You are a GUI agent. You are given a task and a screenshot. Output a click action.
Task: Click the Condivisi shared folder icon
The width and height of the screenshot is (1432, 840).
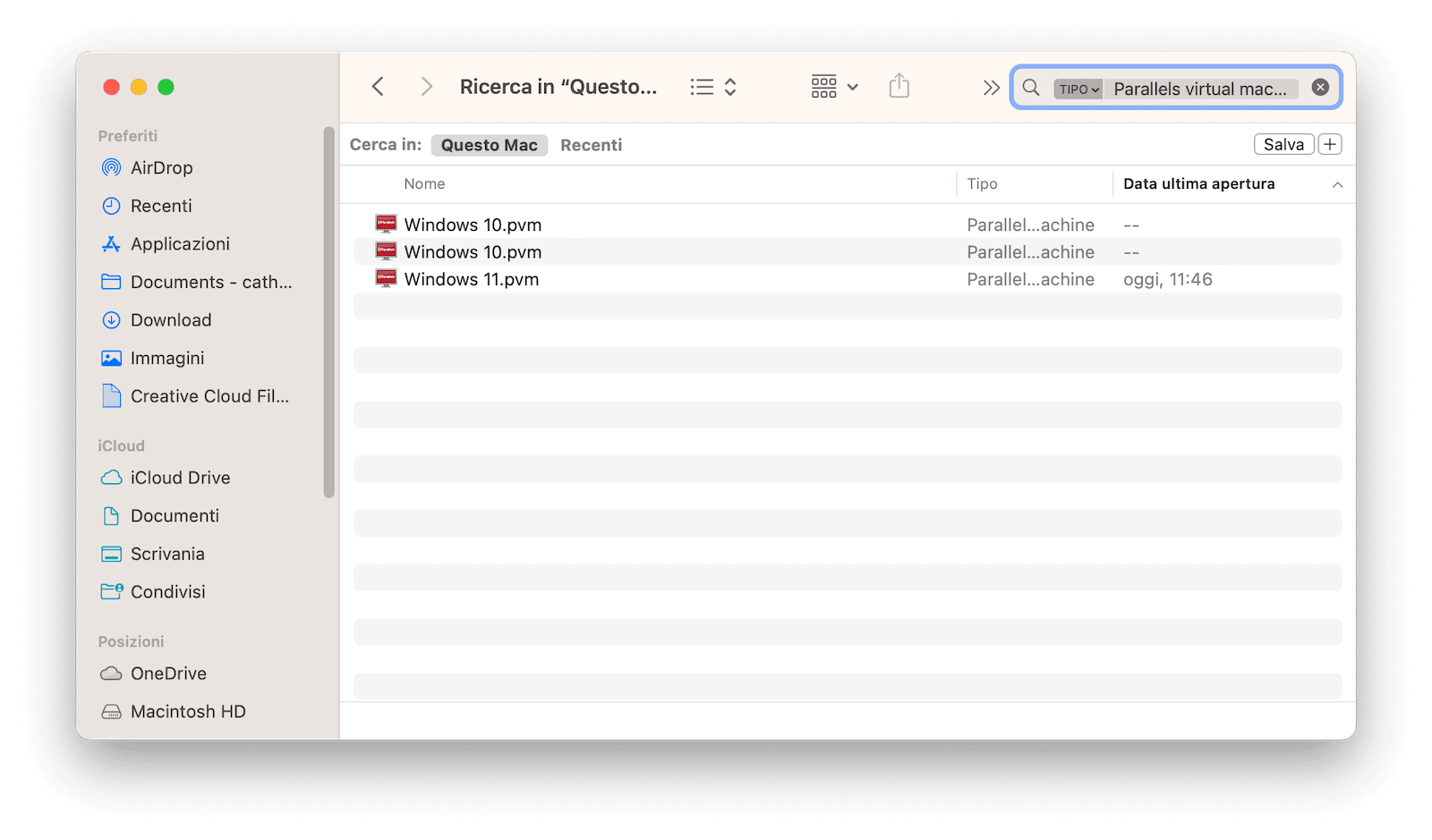(x=112, y=591)
